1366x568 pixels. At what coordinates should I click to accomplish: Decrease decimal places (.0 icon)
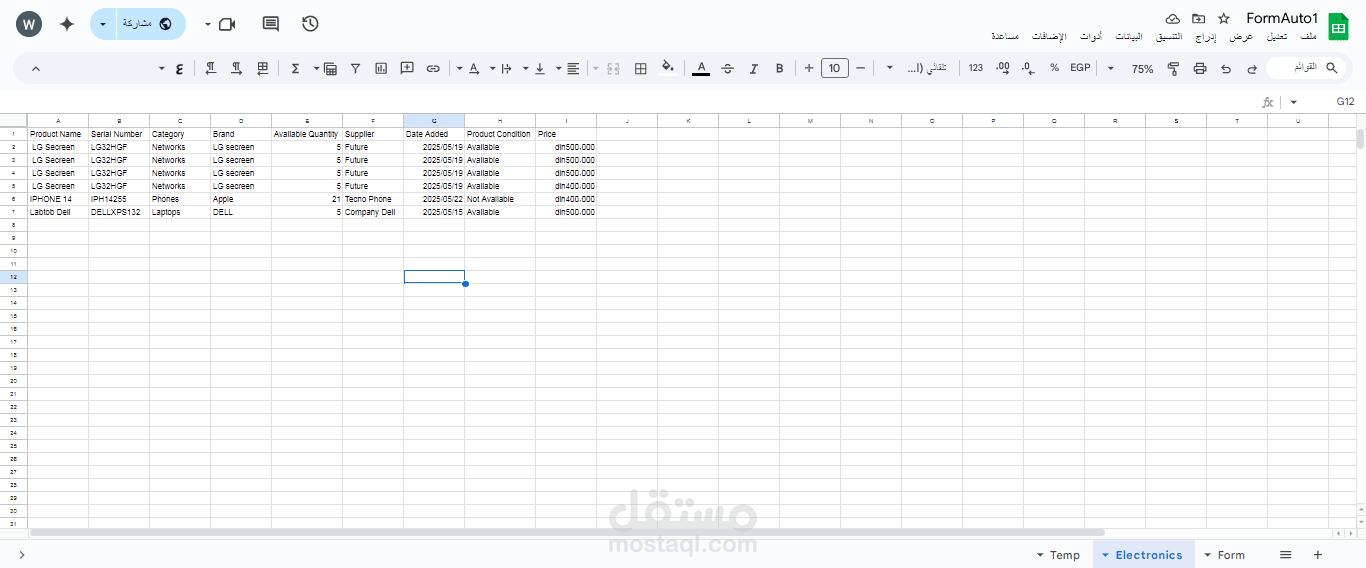(x=1028, y=68)
